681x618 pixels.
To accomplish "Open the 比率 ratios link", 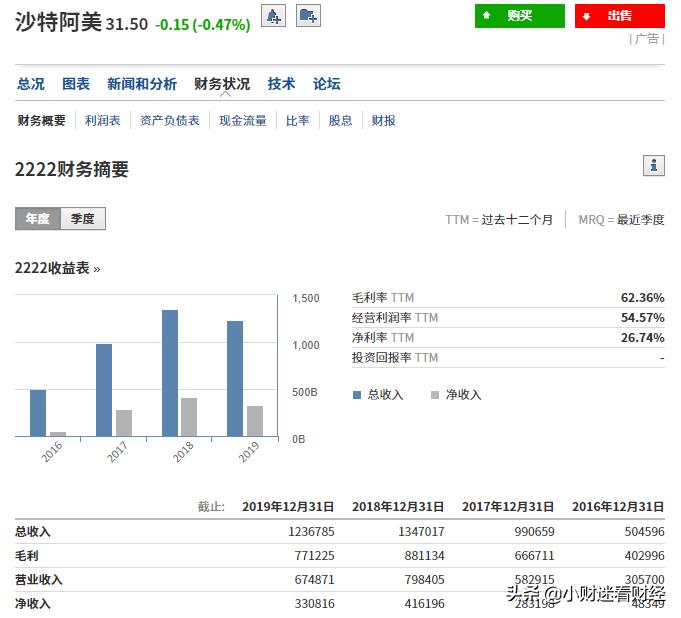I will (297, 121).
